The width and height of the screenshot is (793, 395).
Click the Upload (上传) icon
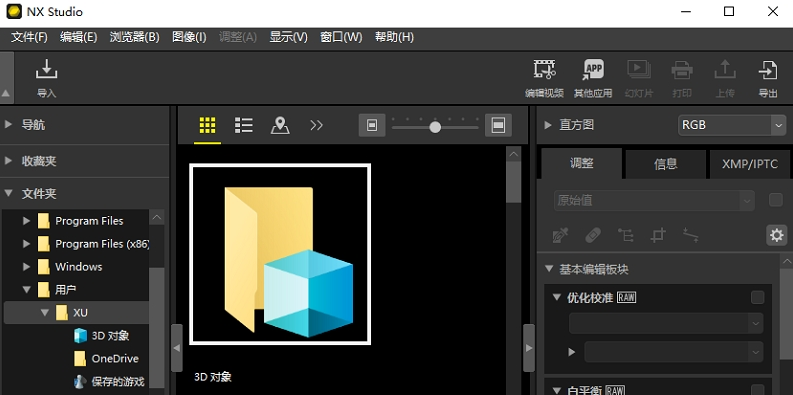pyautogui.click(x=725, y=78)
